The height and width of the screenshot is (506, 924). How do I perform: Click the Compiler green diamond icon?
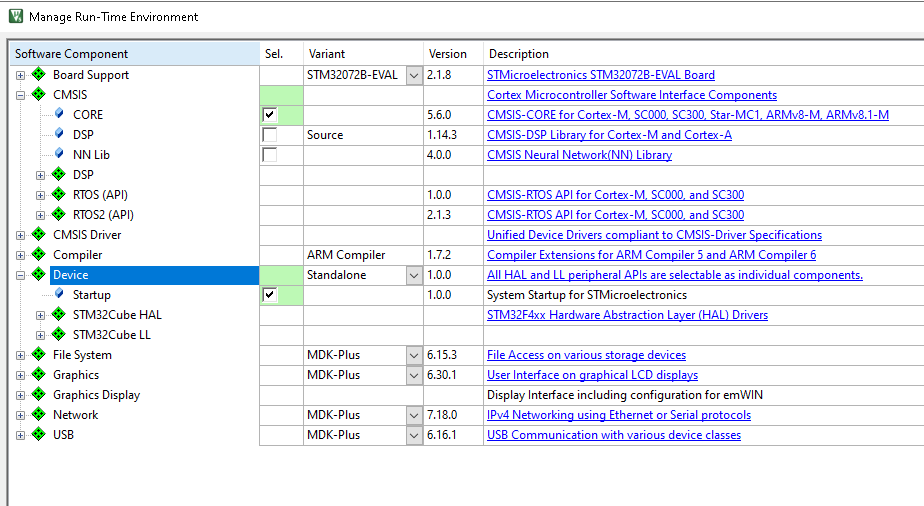(x=39, y=254)
